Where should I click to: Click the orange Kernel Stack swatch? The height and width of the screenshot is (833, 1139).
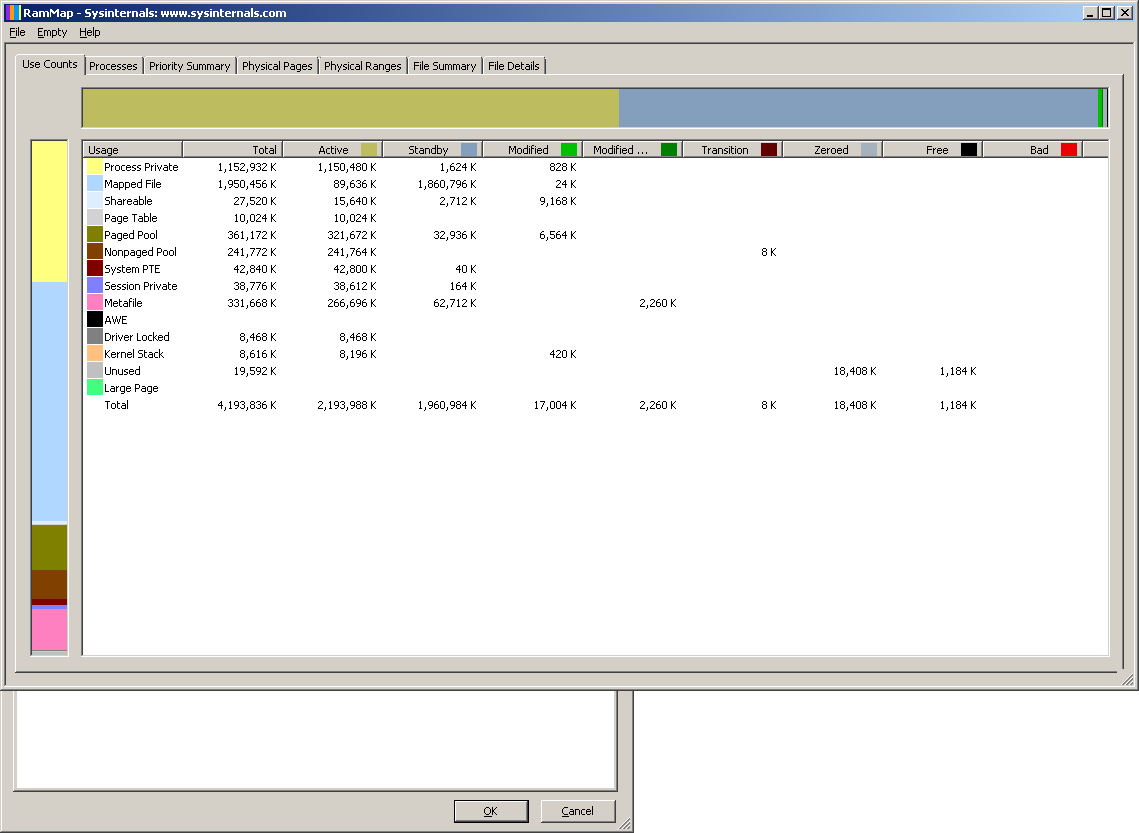(95, 354)
